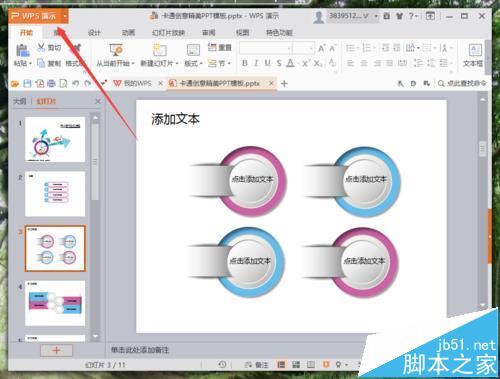Viewport: 500px width, 379px height.
Task: Expand the 从当前开始 dropdown arrow
Action: (x=133, y=63)
